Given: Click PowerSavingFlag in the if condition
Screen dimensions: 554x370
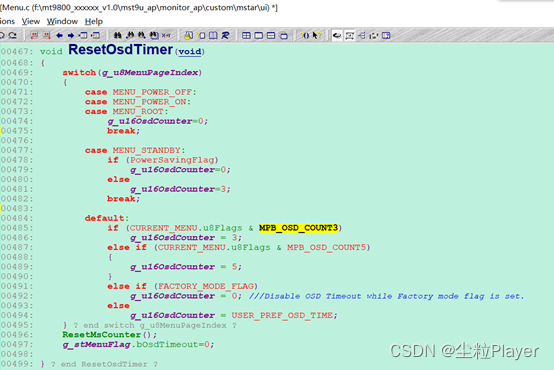Looking at the screenshot, I should (172, 160).
